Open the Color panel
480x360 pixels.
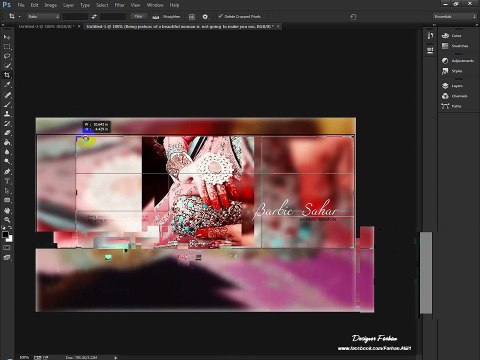[452, 35]
